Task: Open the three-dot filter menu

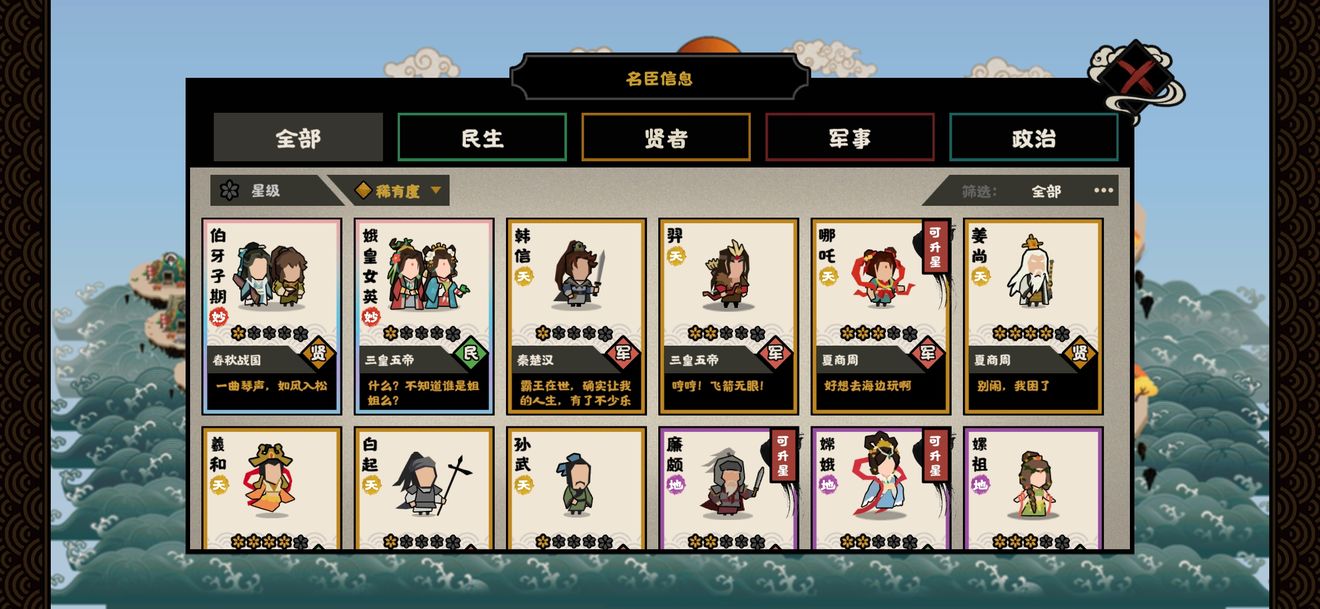Action: 1103,190
